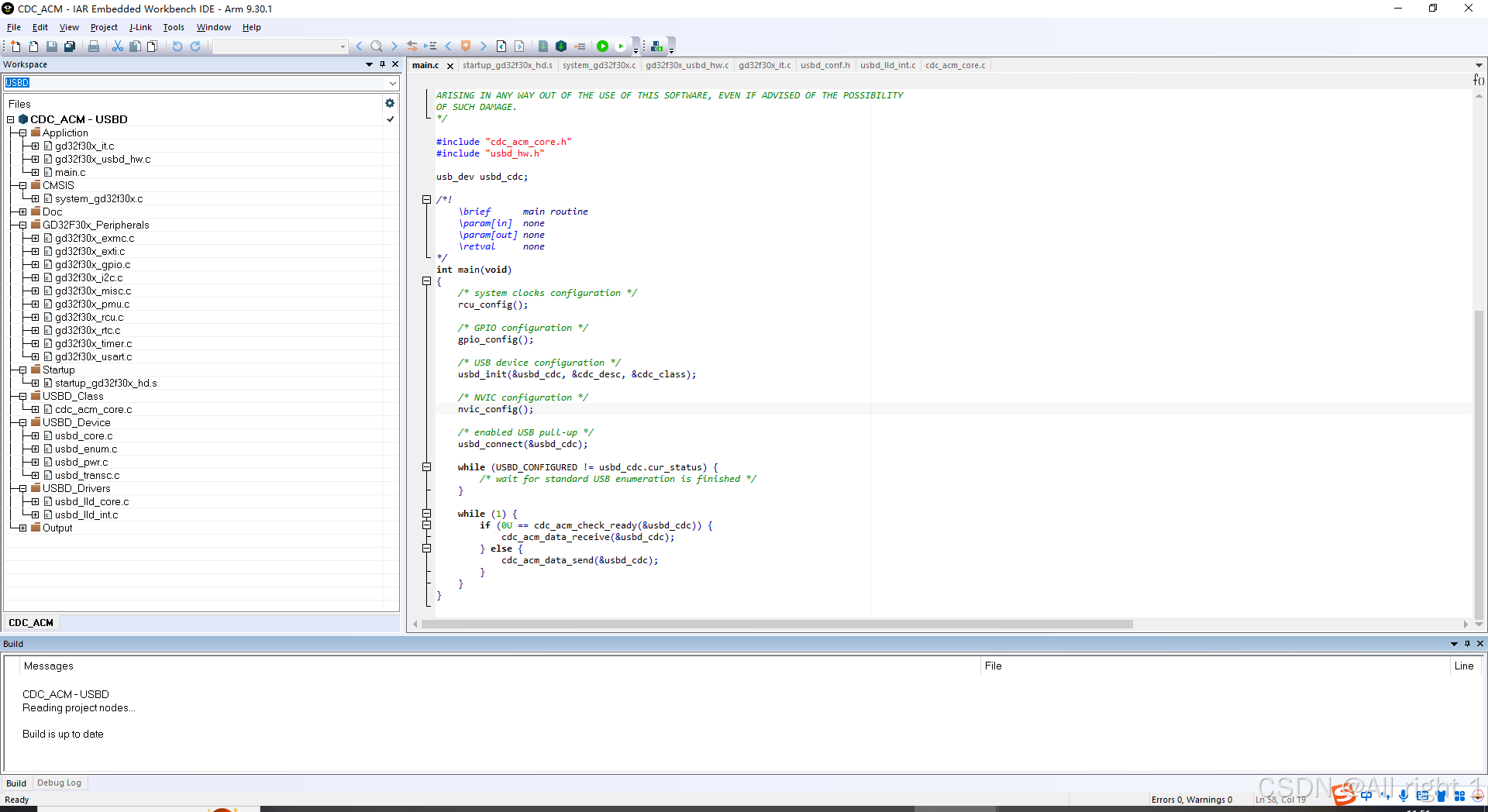Open the quick search combo box dropdown

[343, 46]
